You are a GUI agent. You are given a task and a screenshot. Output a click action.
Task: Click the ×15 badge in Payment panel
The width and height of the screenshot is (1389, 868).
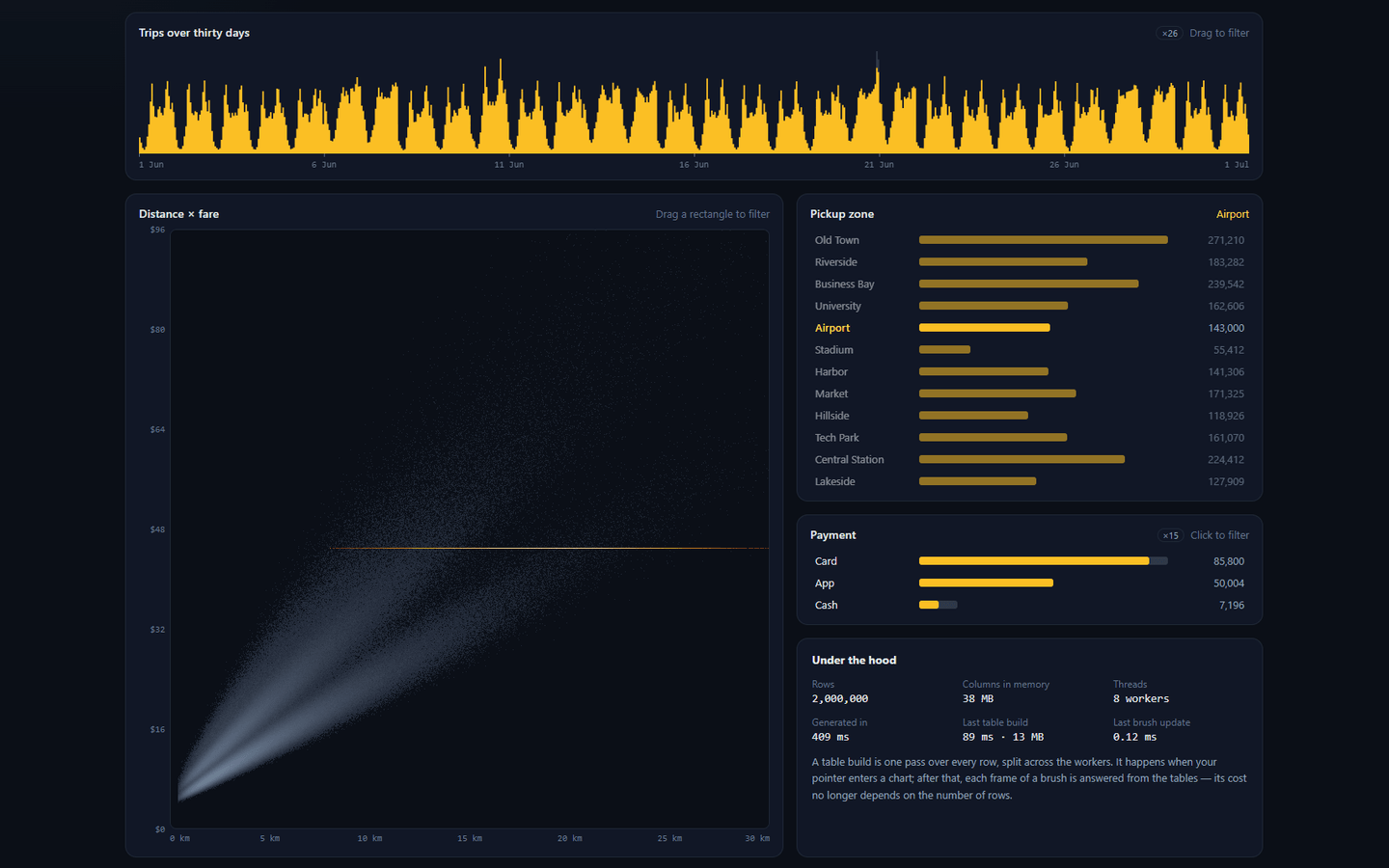click(x=1170, y=535)
